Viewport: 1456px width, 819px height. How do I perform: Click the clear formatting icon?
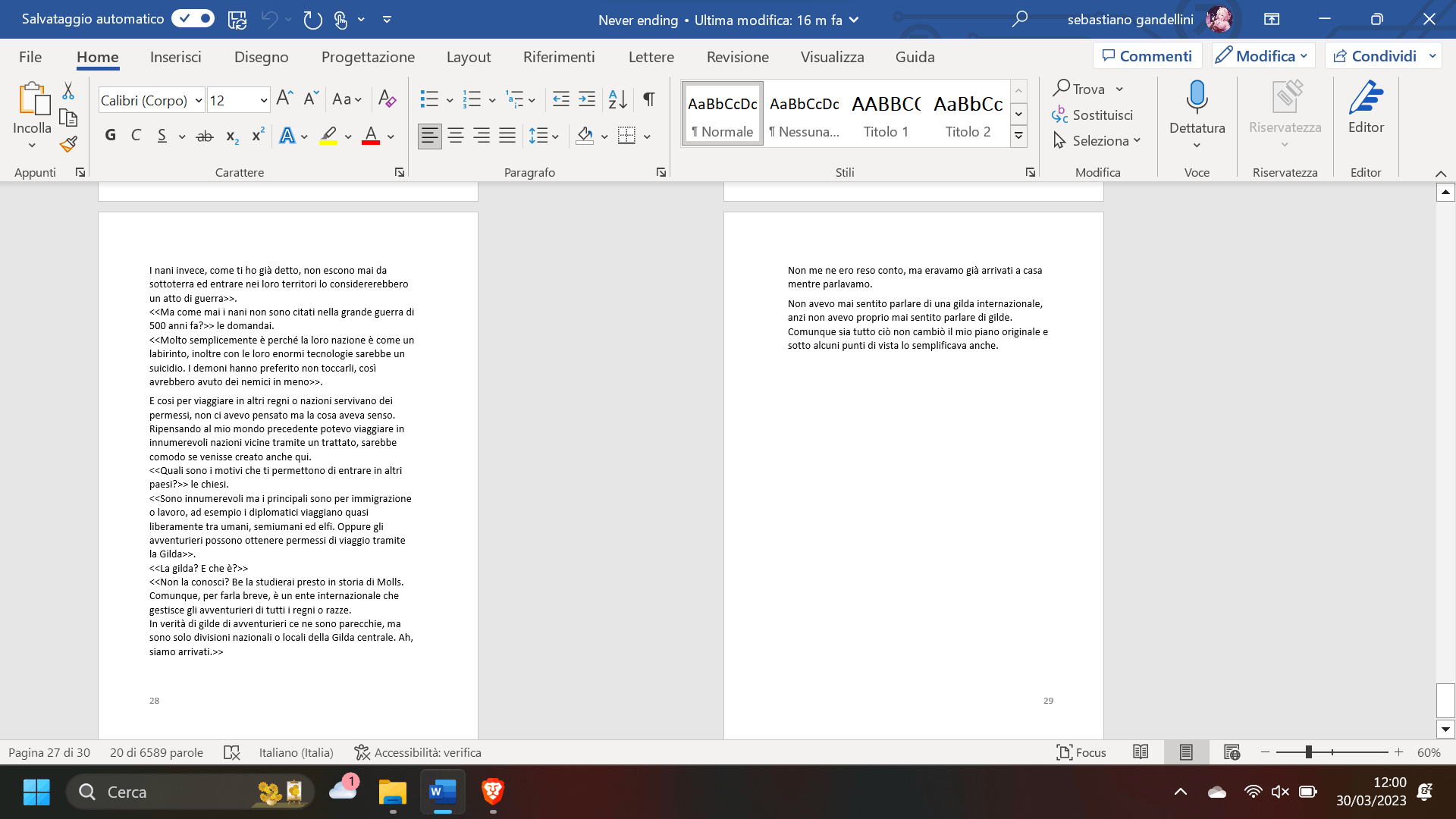click(x=387, y=99)
